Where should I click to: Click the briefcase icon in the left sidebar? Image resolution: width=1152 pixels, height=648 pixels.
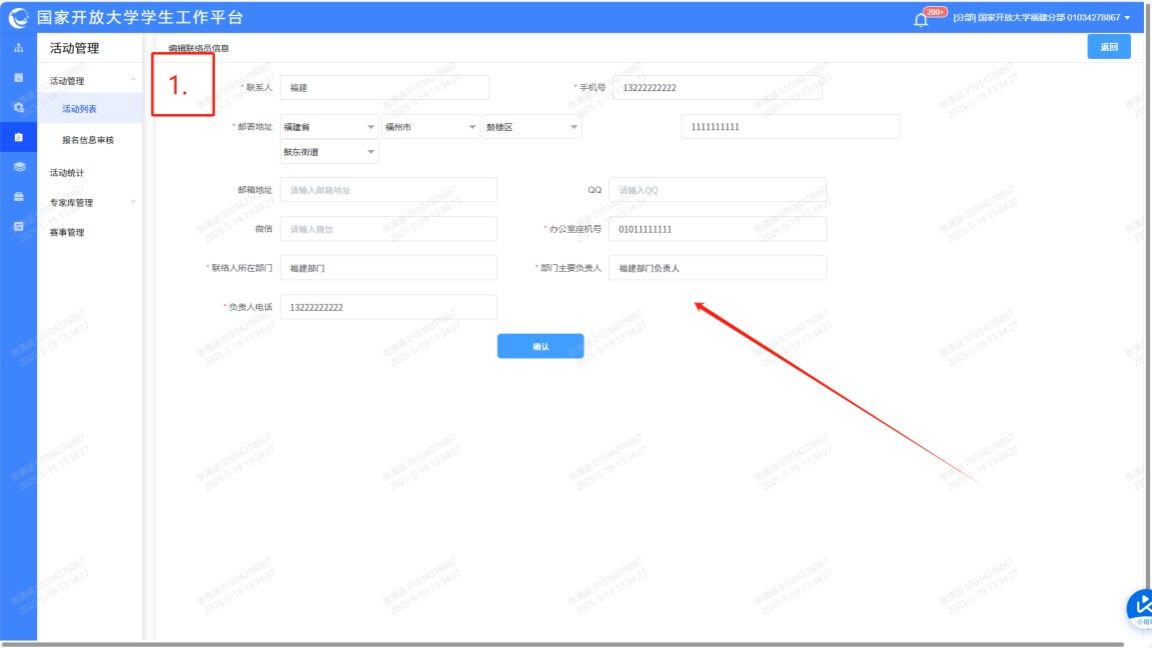18,197
